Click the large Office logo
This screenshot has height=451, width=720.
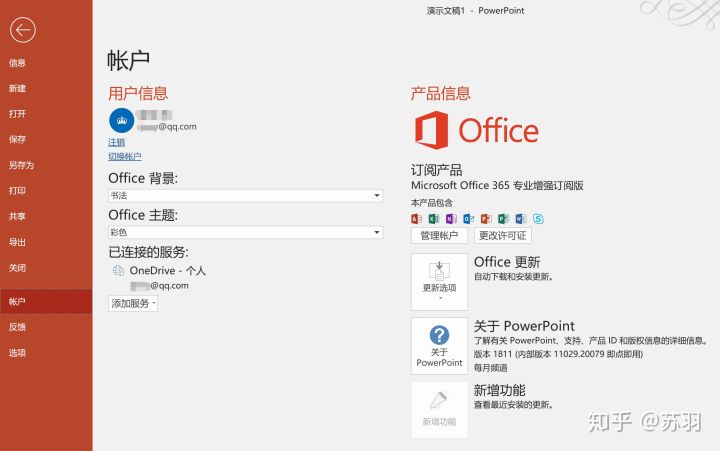coord(477,130)
